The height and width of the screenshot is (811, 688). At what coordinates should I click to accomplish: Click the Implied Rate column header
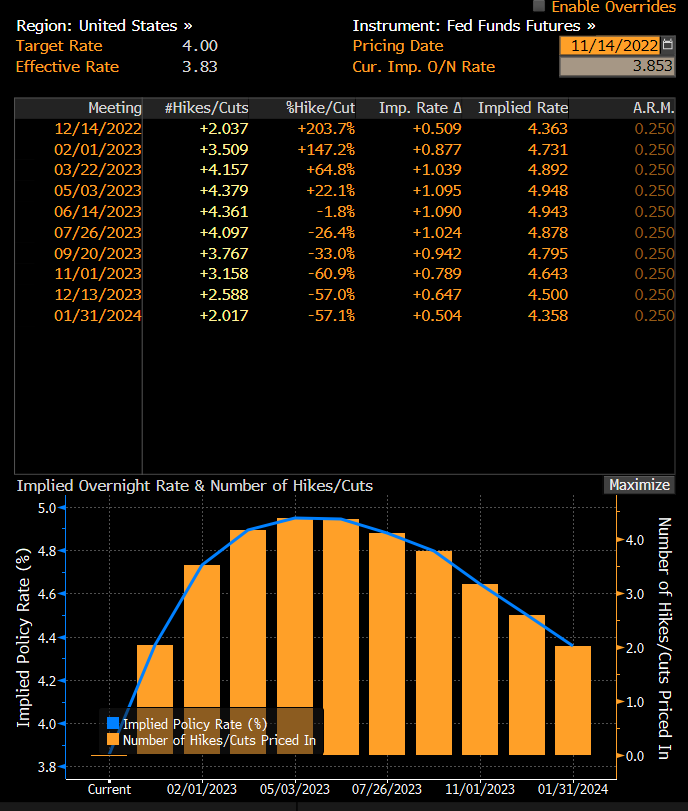coord(522,108)
